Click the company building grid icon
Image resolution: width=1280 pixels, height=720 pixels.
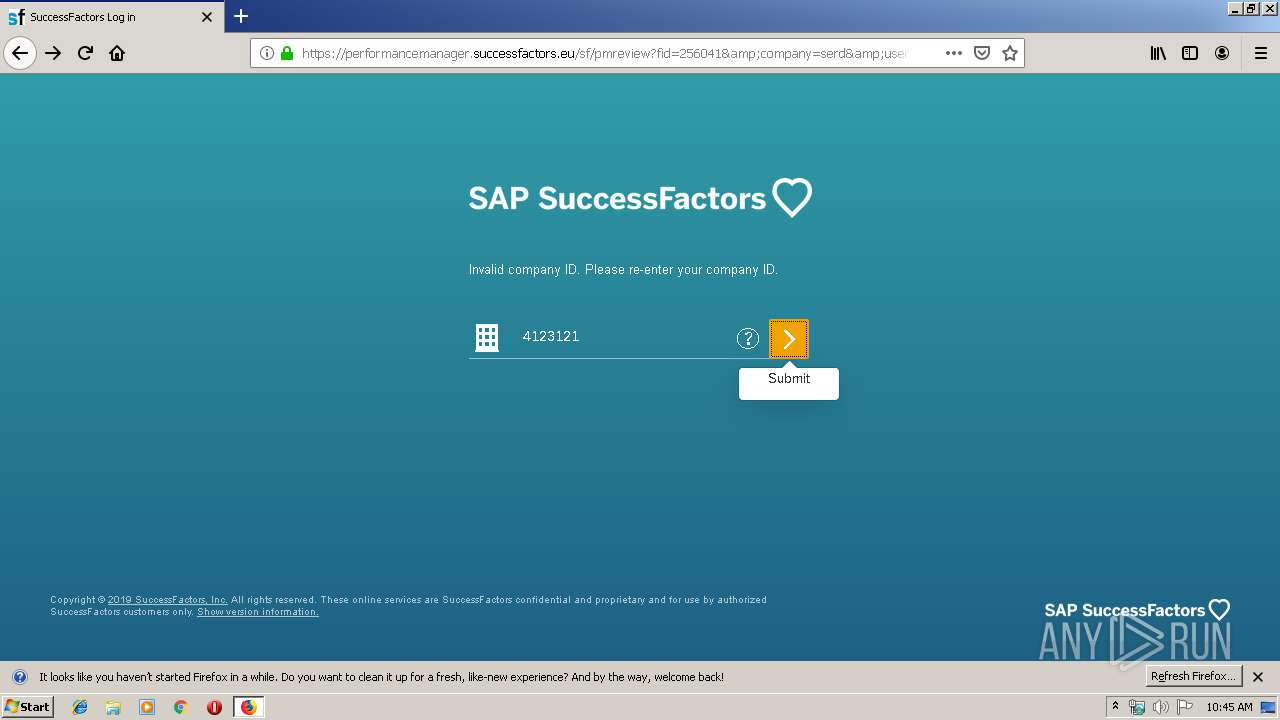click(487, 338)
